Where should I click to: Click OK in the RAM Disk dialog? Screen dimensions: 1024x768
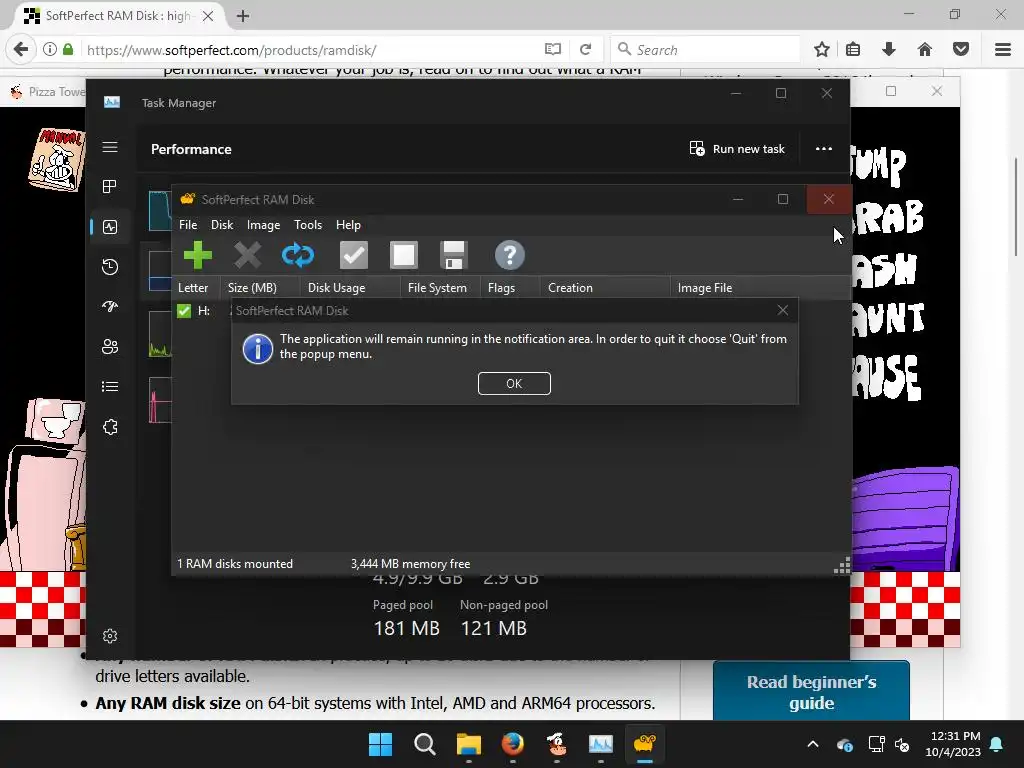[x=514, y=383]
